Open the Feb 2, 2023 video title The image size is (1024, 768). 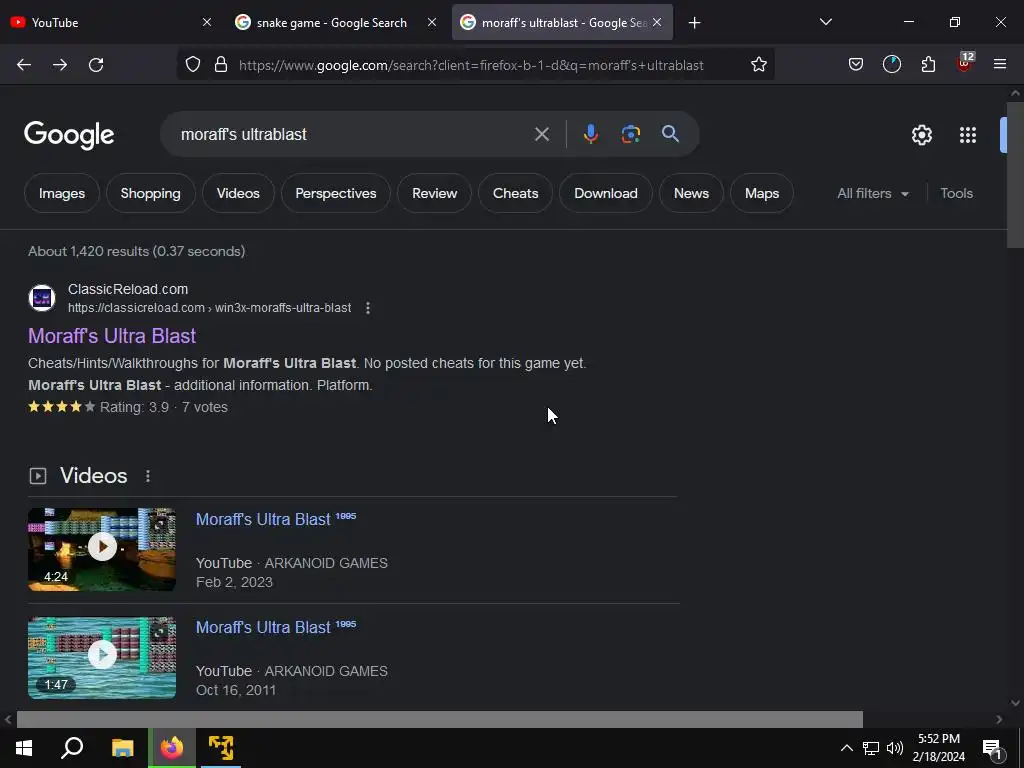276,519
